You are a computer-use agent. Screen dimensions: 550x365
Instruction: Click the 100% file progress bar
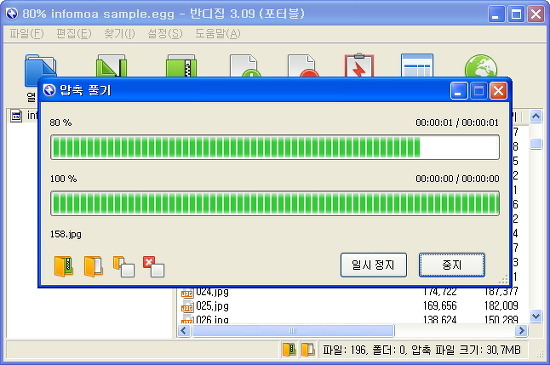pyautogui.click(x=275, y=203)
